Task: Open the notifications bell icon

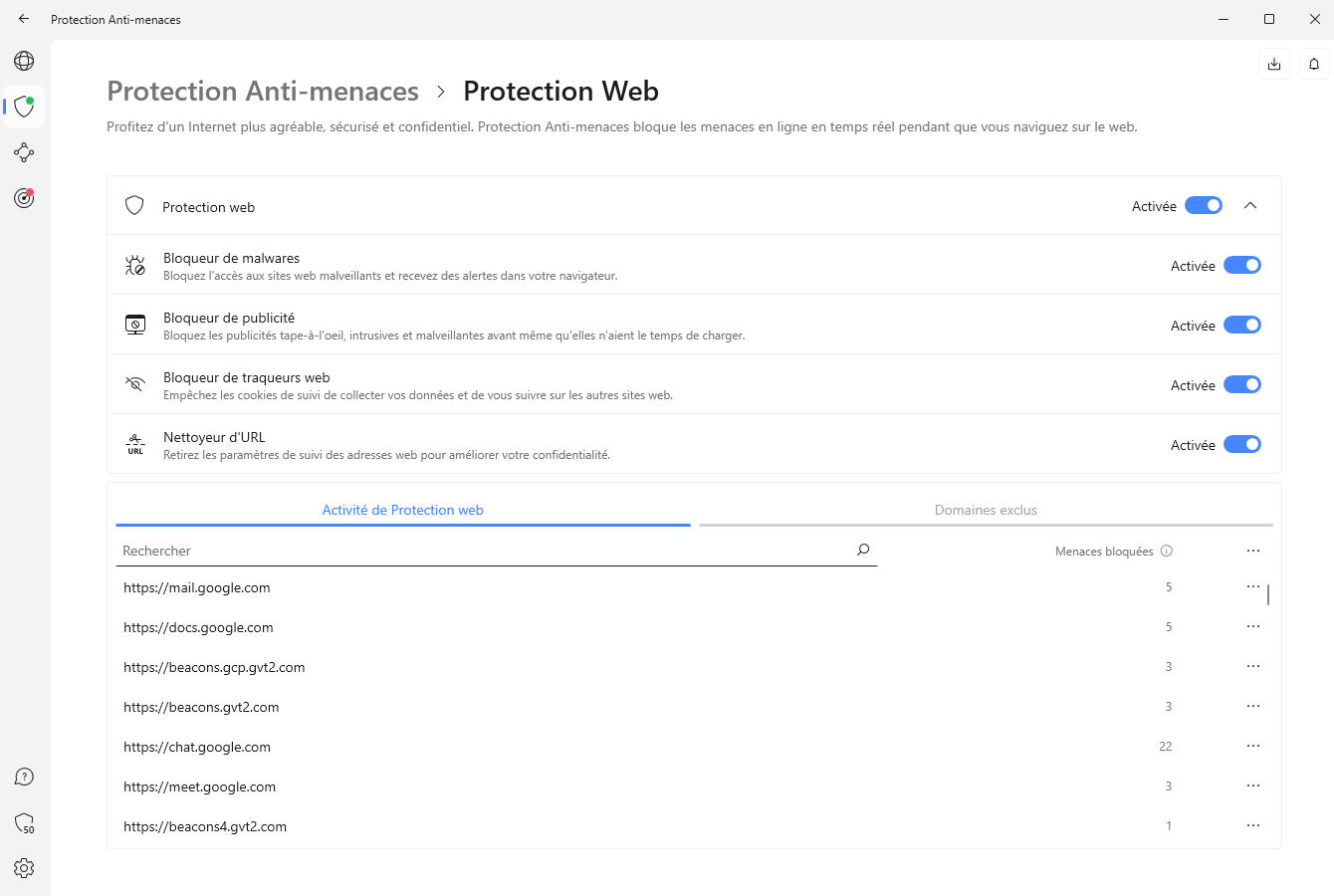Action: (x=1314, y=65)
